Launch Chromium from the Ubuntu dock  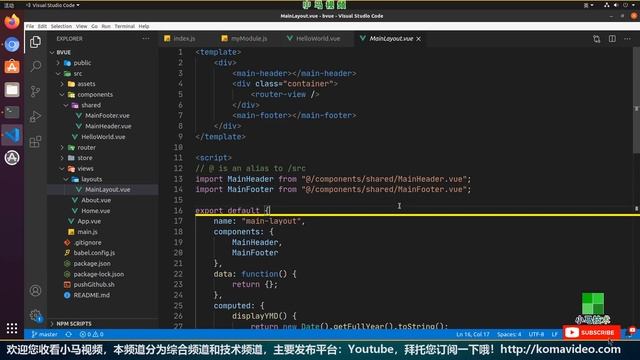(x=12, y=44)
